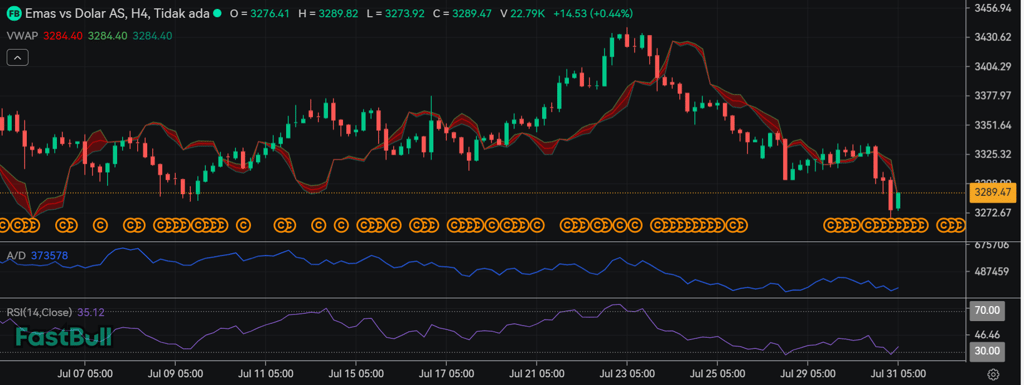Click the Jul 23 05:00 time label
Screen dimensions: 1024x385
click(627, 375)
